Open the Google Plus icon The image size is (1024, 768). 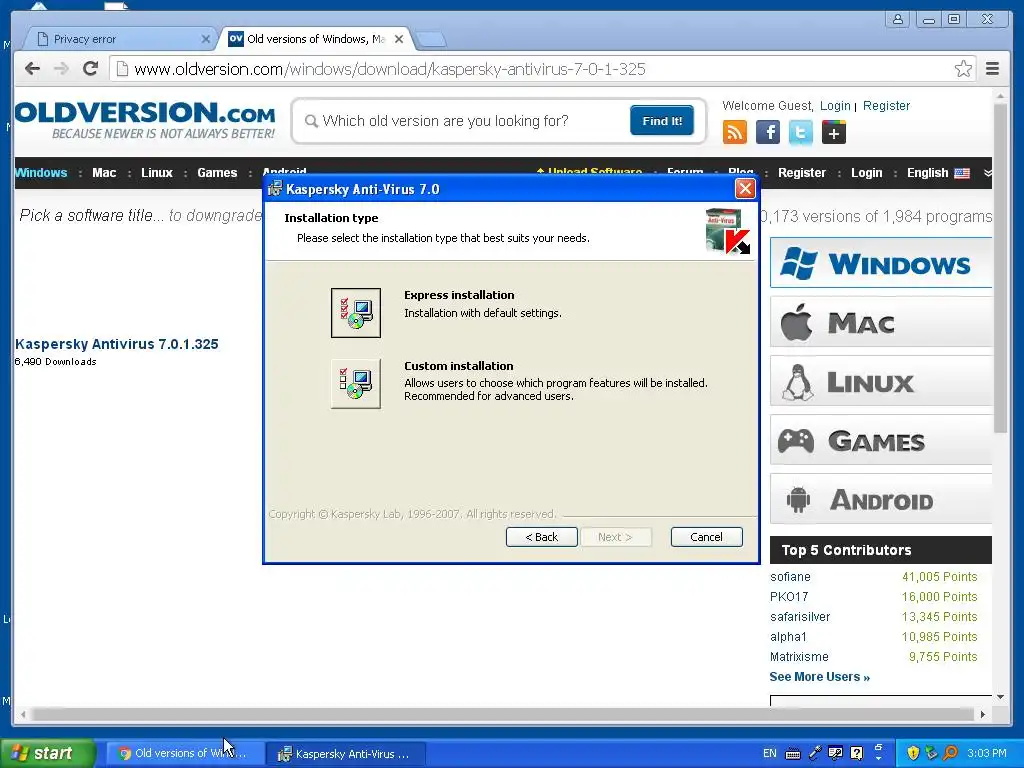834,133
